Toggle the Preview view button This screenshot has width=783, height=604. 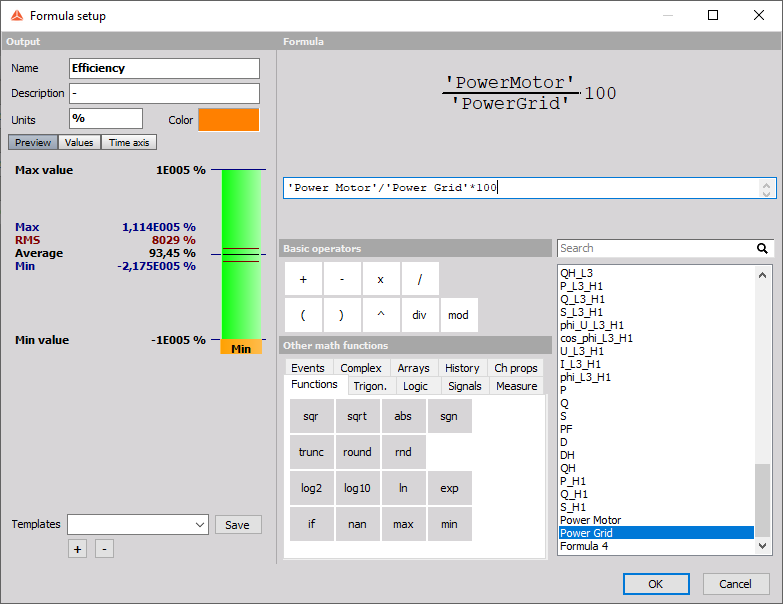click(33, 142)
